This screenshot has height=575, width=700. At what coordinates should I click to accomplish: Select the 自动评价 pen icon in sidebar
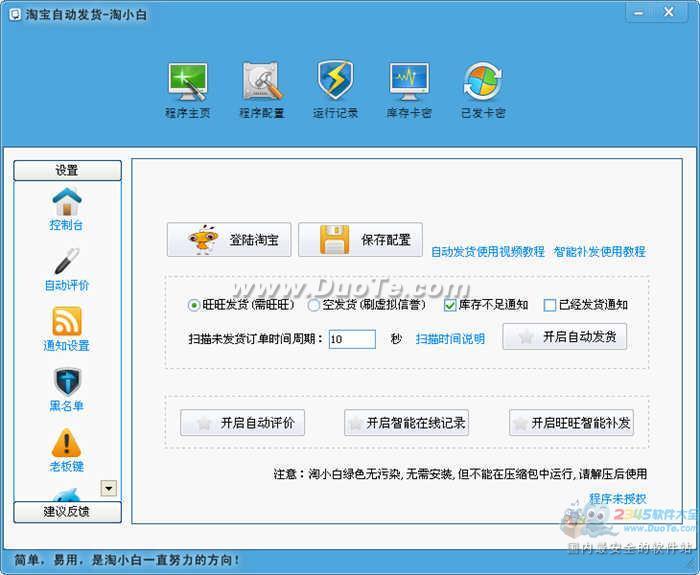67,262
